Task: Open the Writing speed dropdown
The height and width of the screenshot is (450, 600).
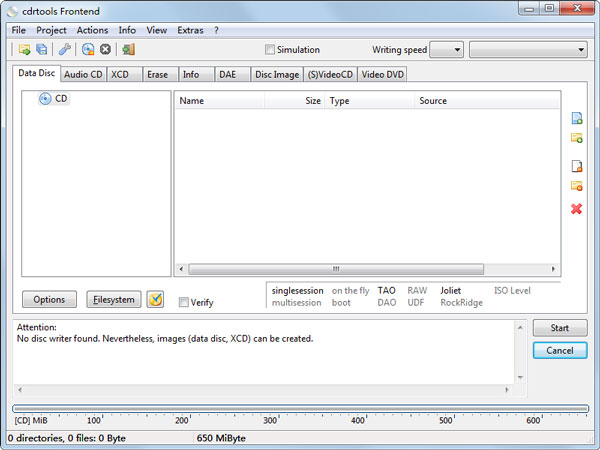Action: click(447, 50)
